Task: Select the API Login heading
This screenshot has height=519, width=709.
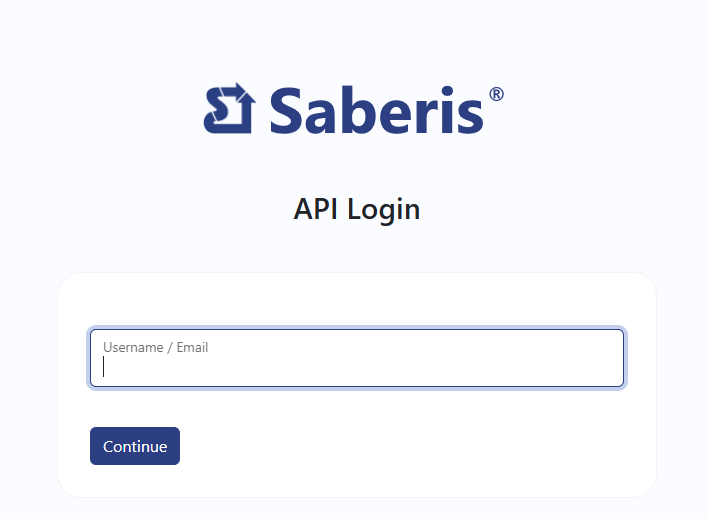Action: (x=357, y=209)
